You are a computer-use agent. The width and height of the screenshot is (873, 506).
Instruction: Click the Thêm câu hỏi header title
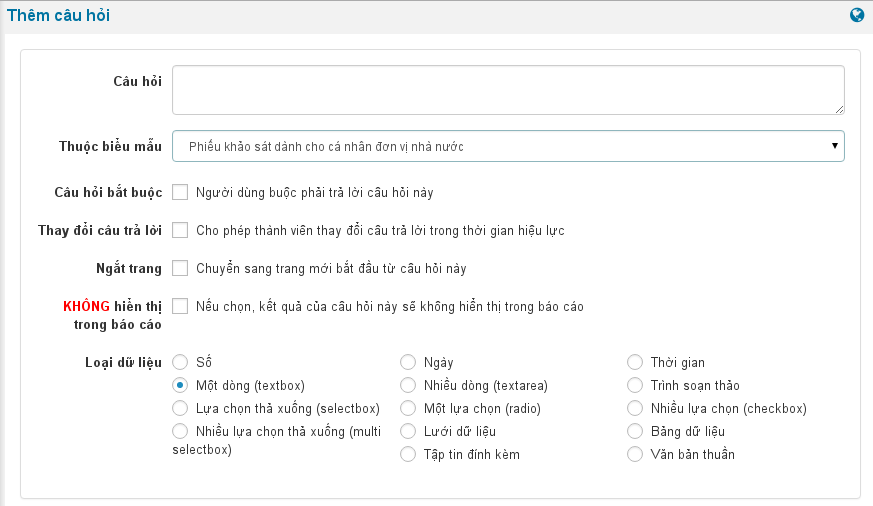(x=58, y=15)
